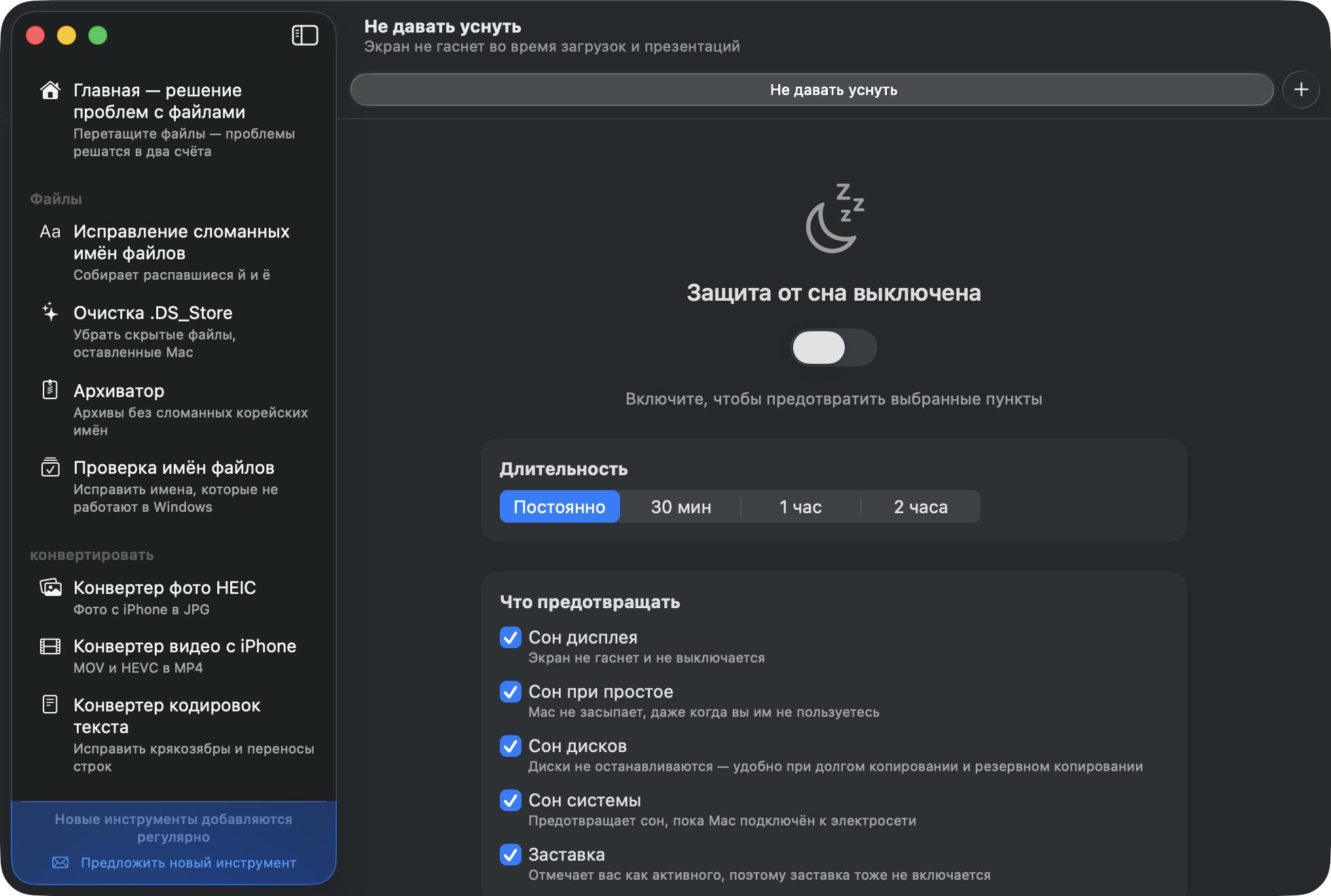This screenshot has height=896, width=1331.
Task: Click the Заставка label
Action: click(566, 855)
